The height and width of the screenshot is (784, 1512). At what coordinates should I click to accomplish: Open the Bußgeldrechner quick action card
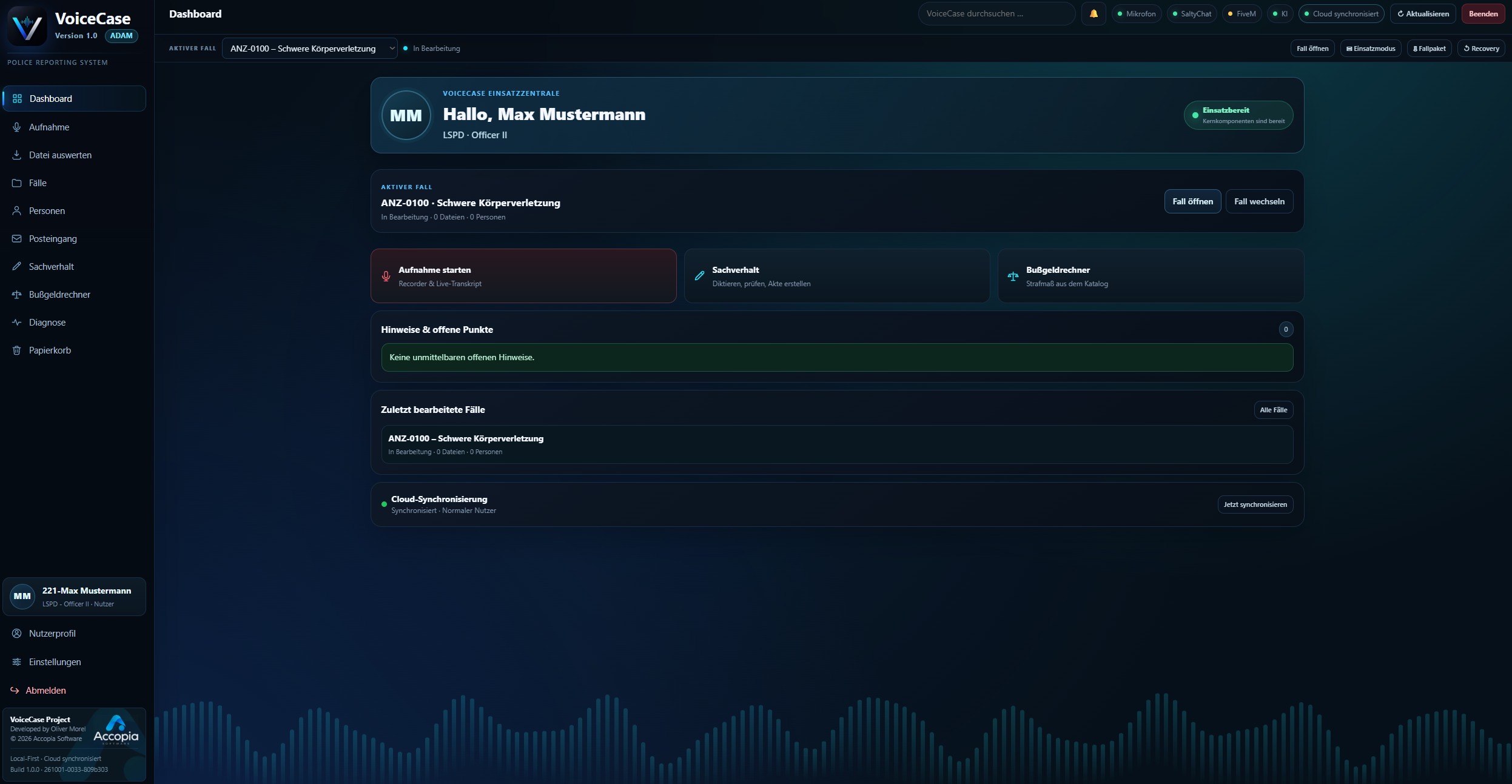[1151, 276]
